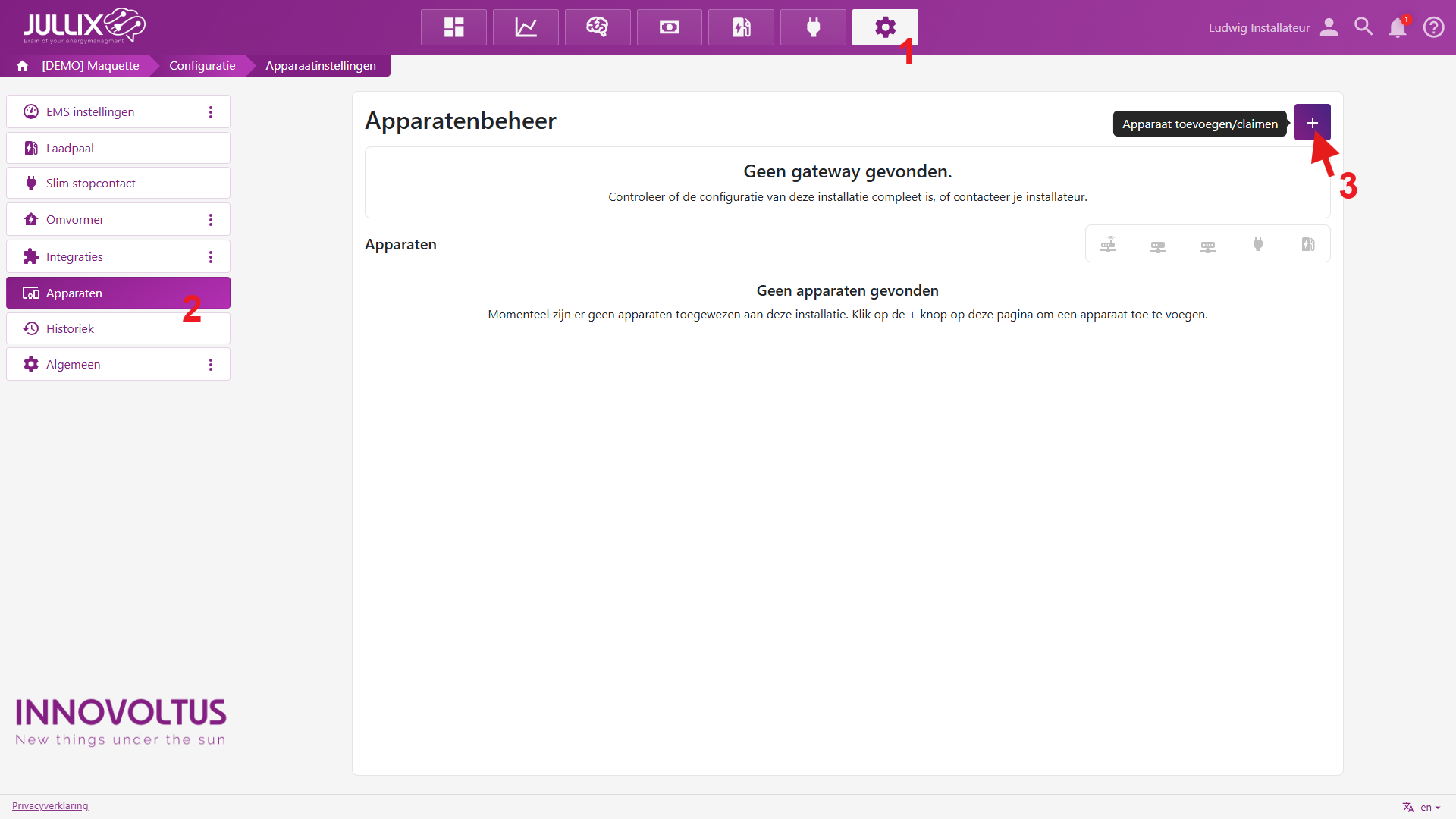Open the help question mark icon
Screen dimensions: 1456x819
point(1433,27)
